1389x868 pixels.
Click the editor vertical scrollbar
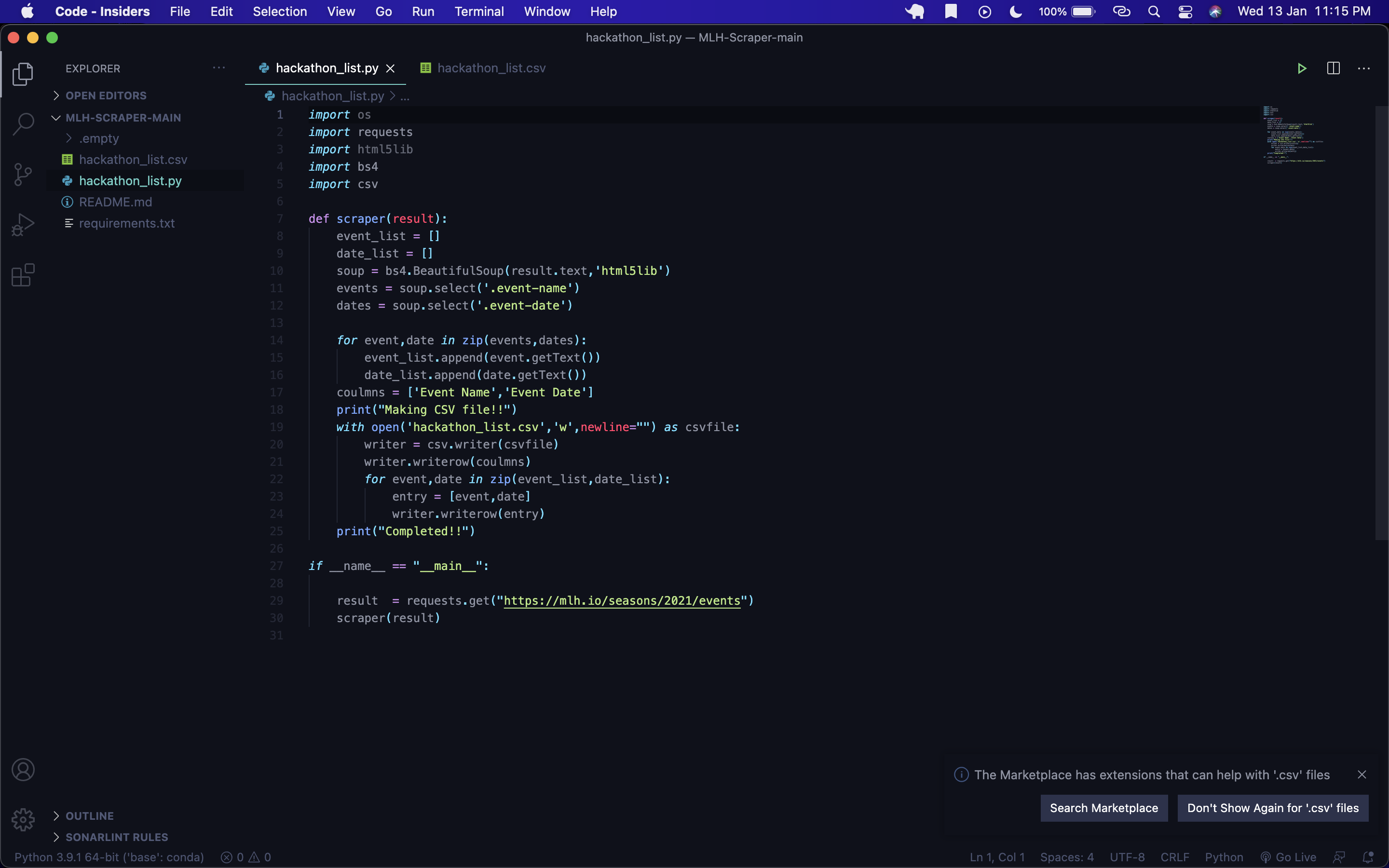(x=1381, y=322)
